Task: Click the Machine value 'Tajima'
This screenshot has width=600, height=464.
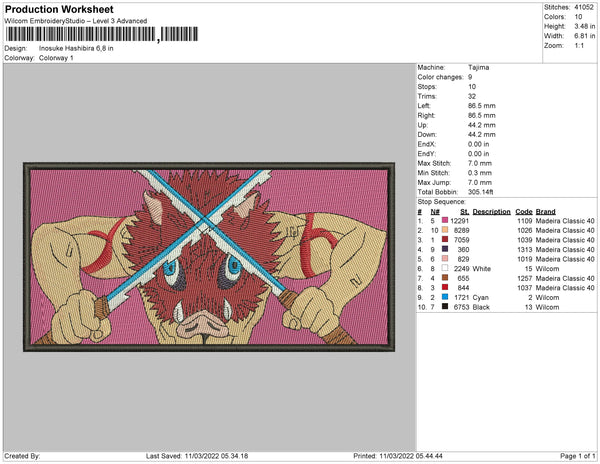Action: [x=479, y=67]
